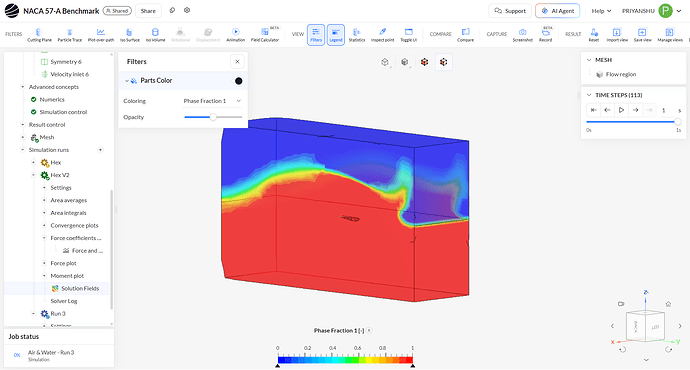The image size is (690, 370).
Task: Expand the Hex run node
Action: (x=33, y=163)
